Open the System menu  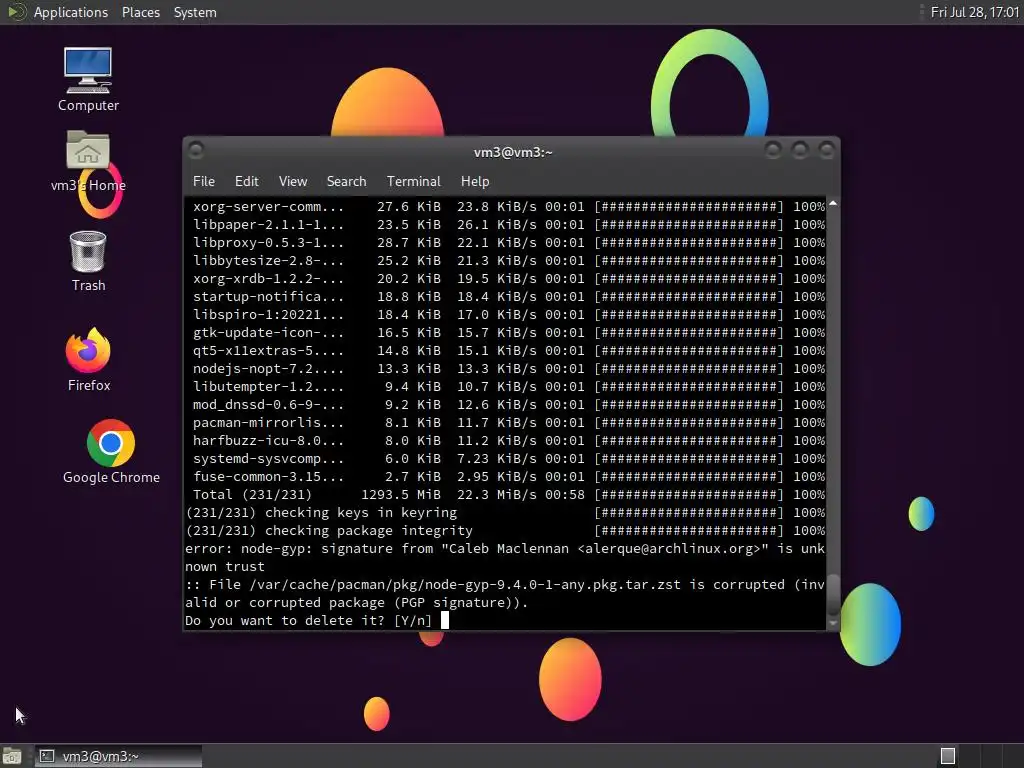coord(195,12)
